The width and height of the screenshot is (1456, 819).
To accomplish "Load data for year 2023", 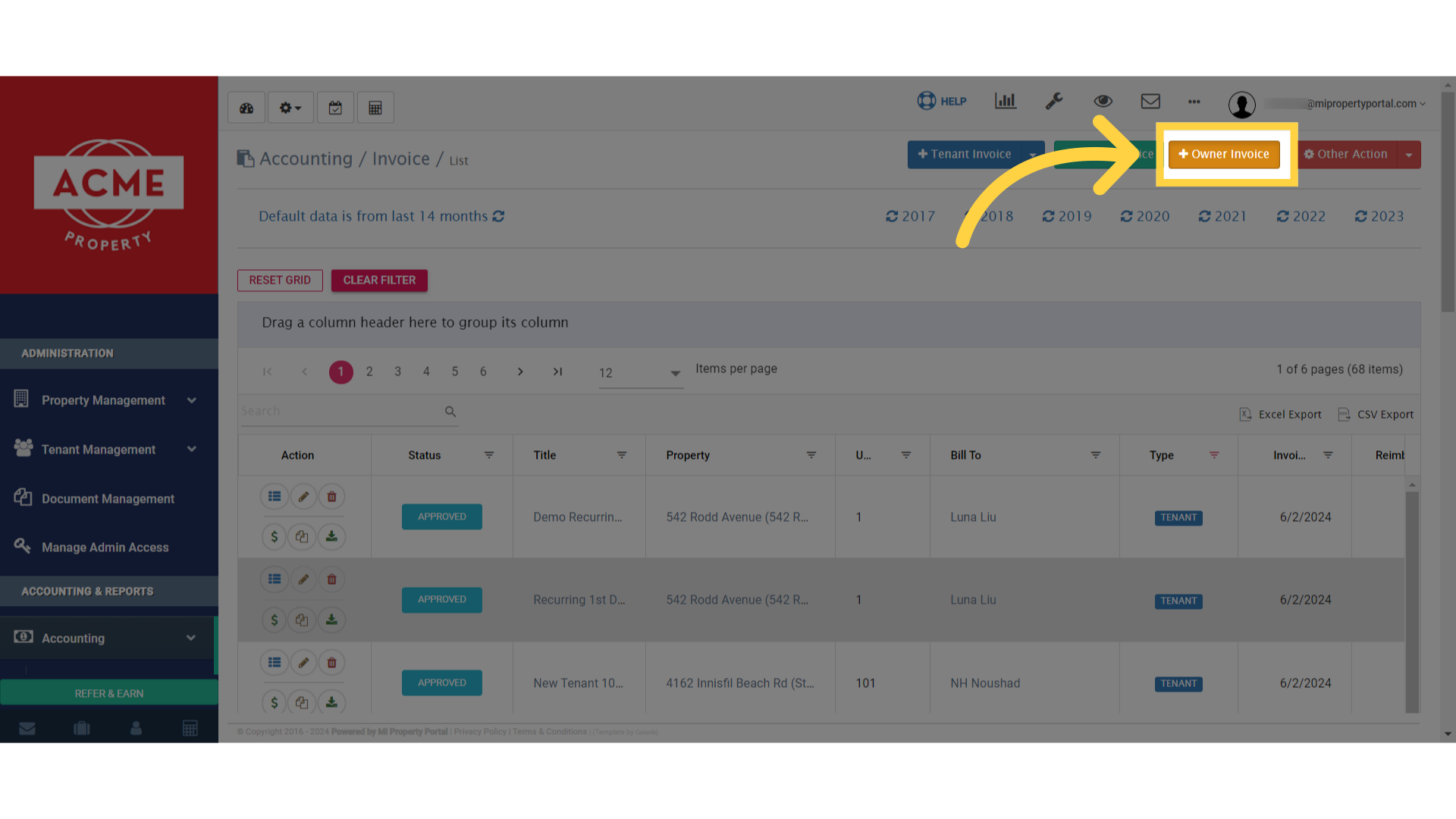I will 1379,216.
